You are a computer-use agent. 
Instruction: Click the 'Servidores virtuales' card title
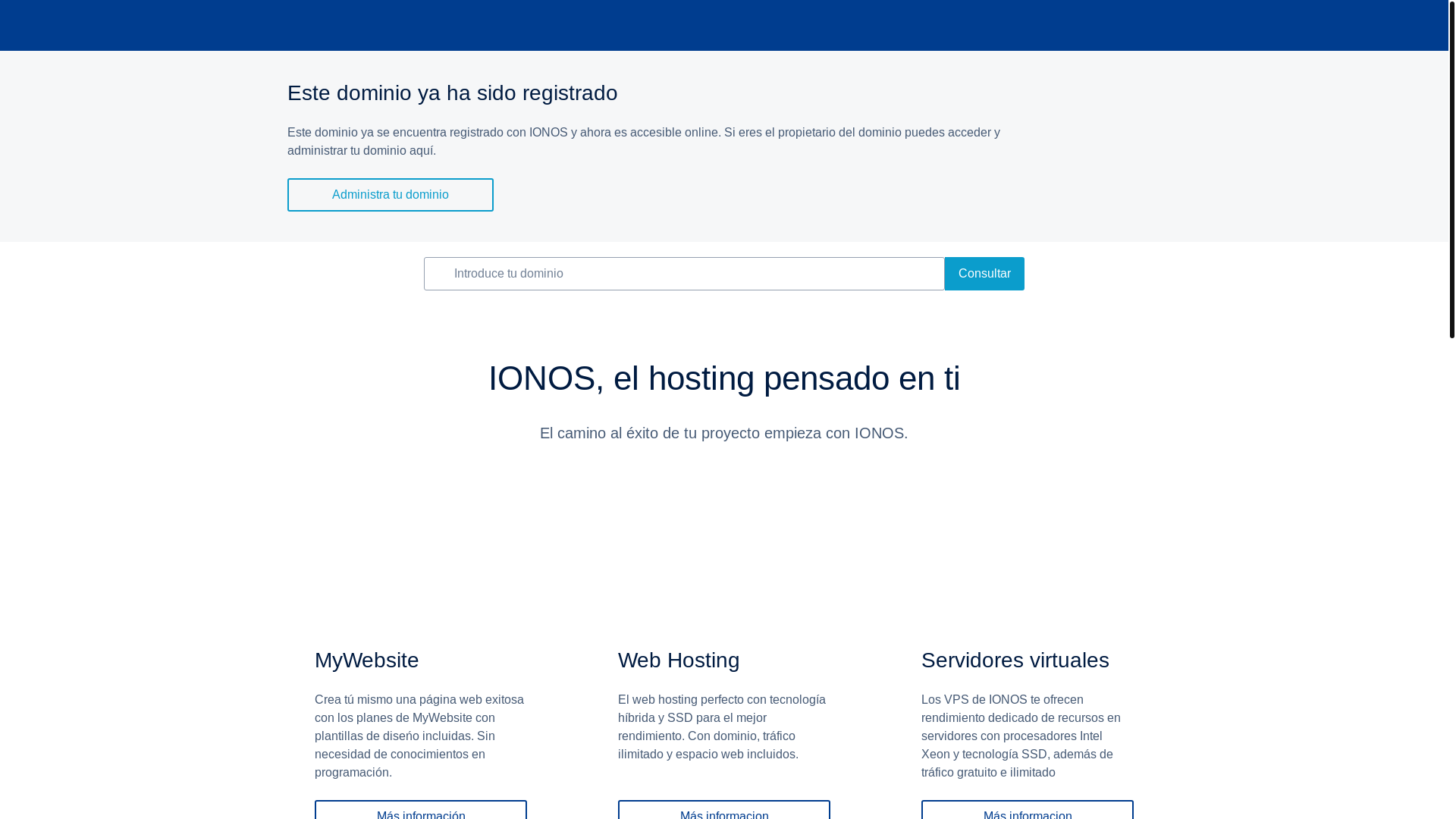coord(1015,661)
